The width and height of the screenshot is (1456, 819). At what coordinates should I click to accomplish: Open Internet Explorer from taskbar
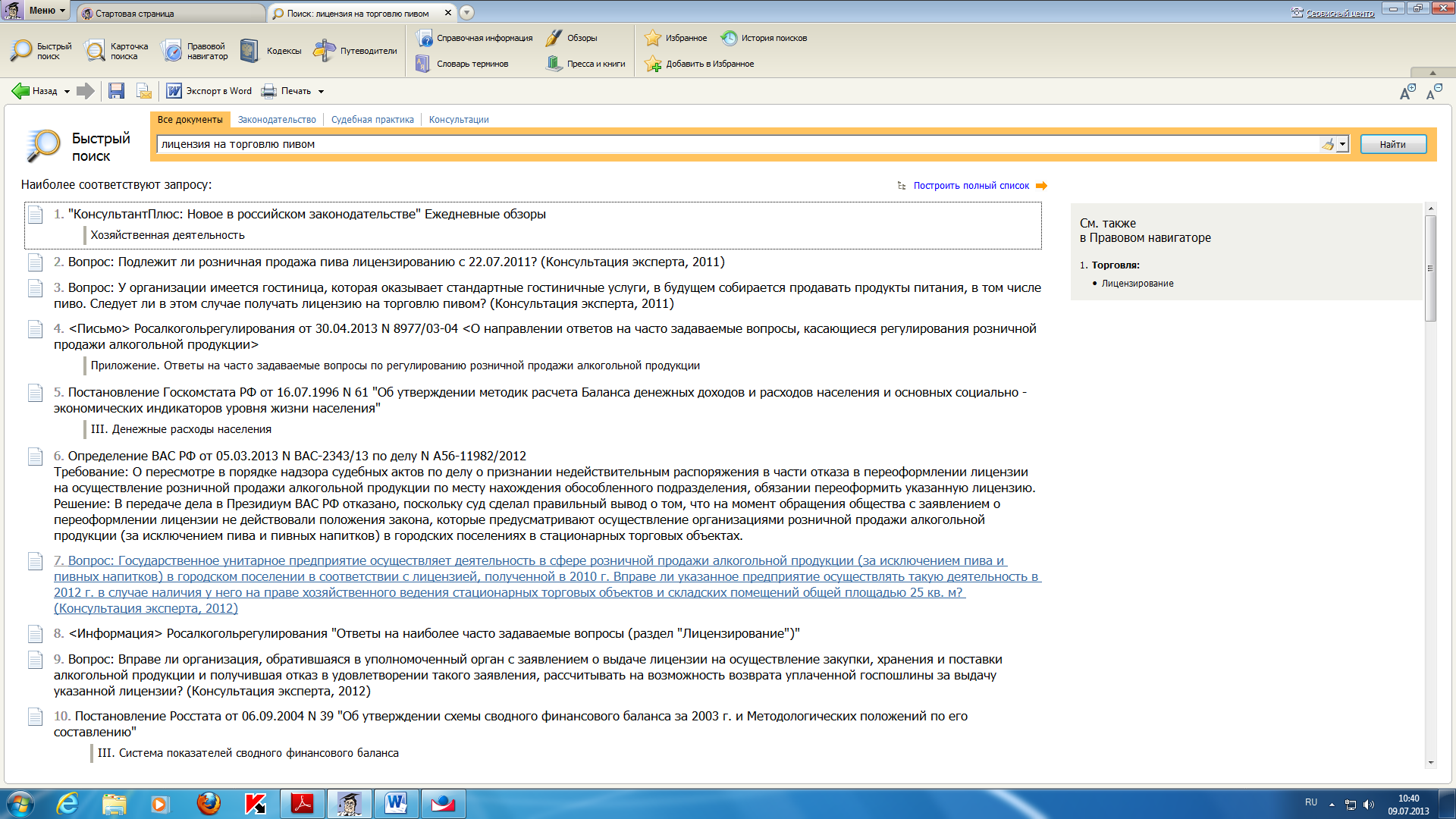point(68,804)
